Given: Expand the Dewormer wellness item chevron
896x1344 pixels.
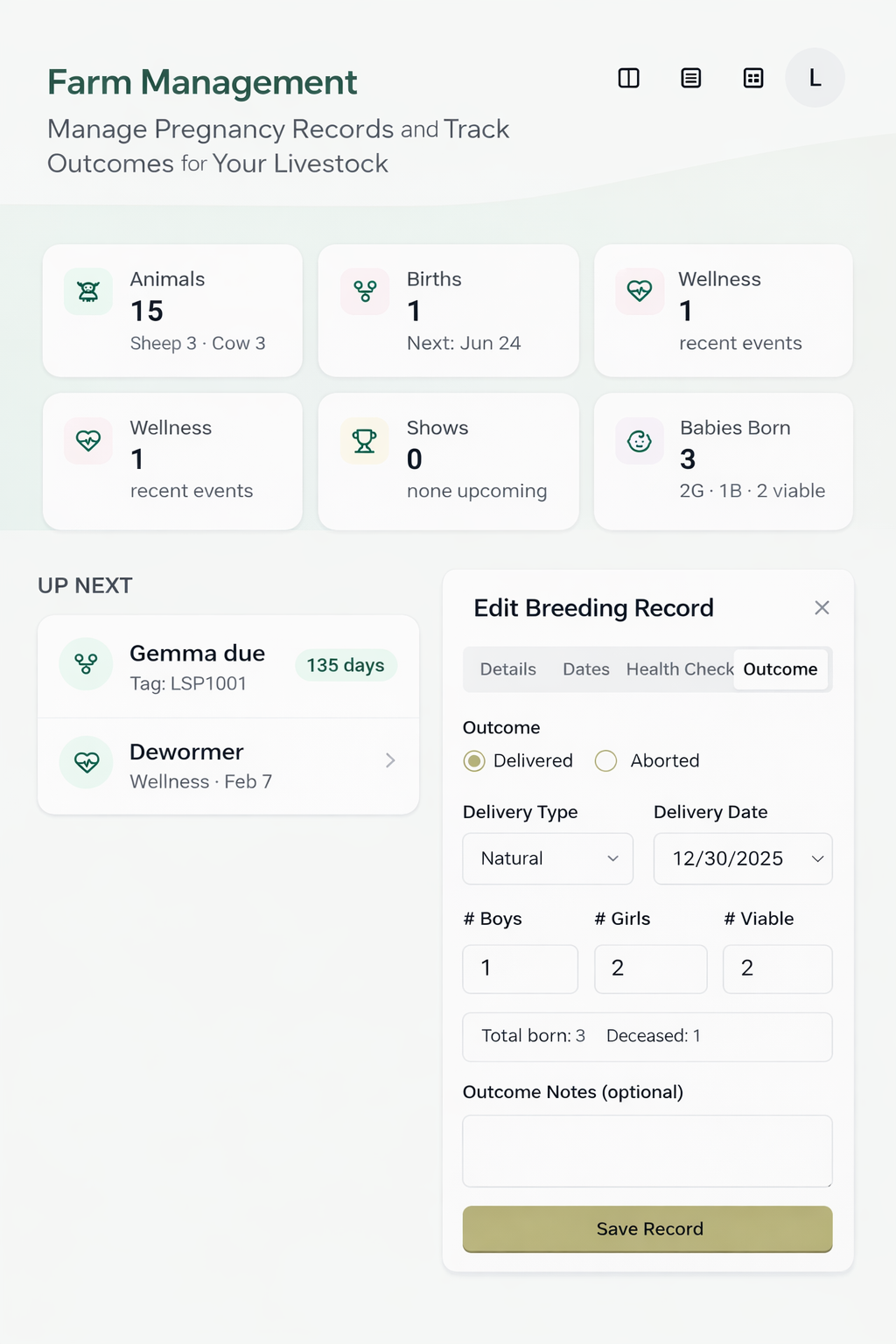Looking at the screenshot, I should tap(390, 761).
